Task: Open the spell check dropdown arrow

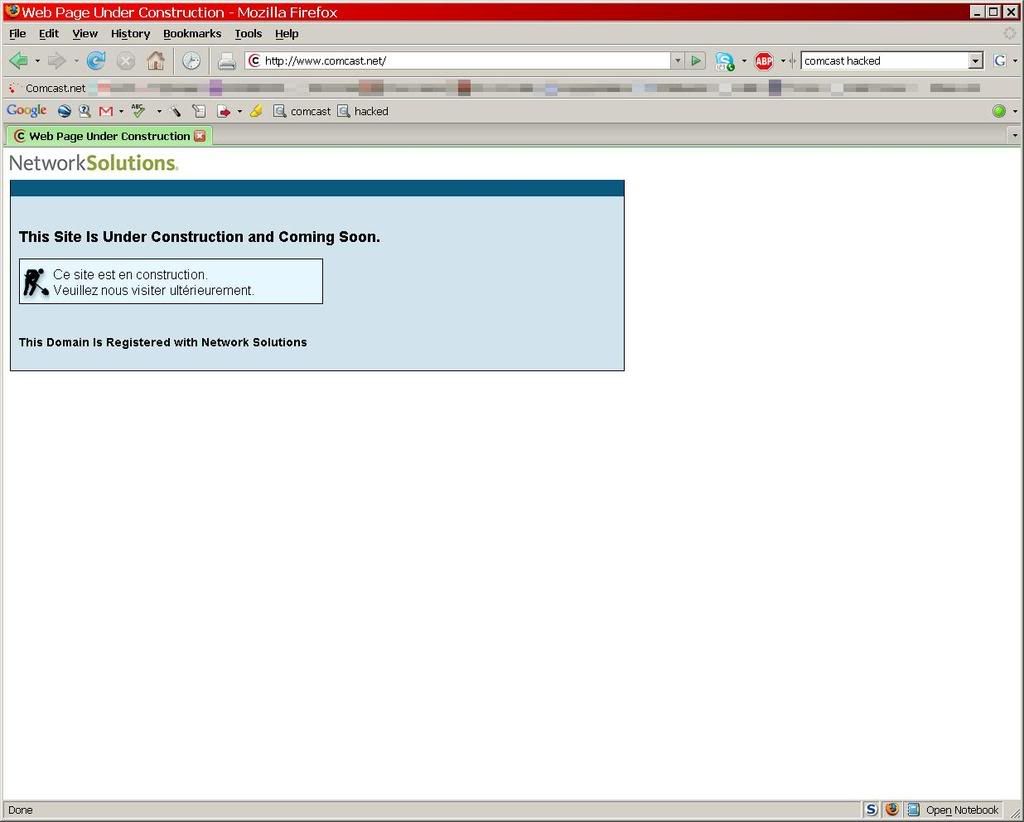Action: (x=159, y=112)
